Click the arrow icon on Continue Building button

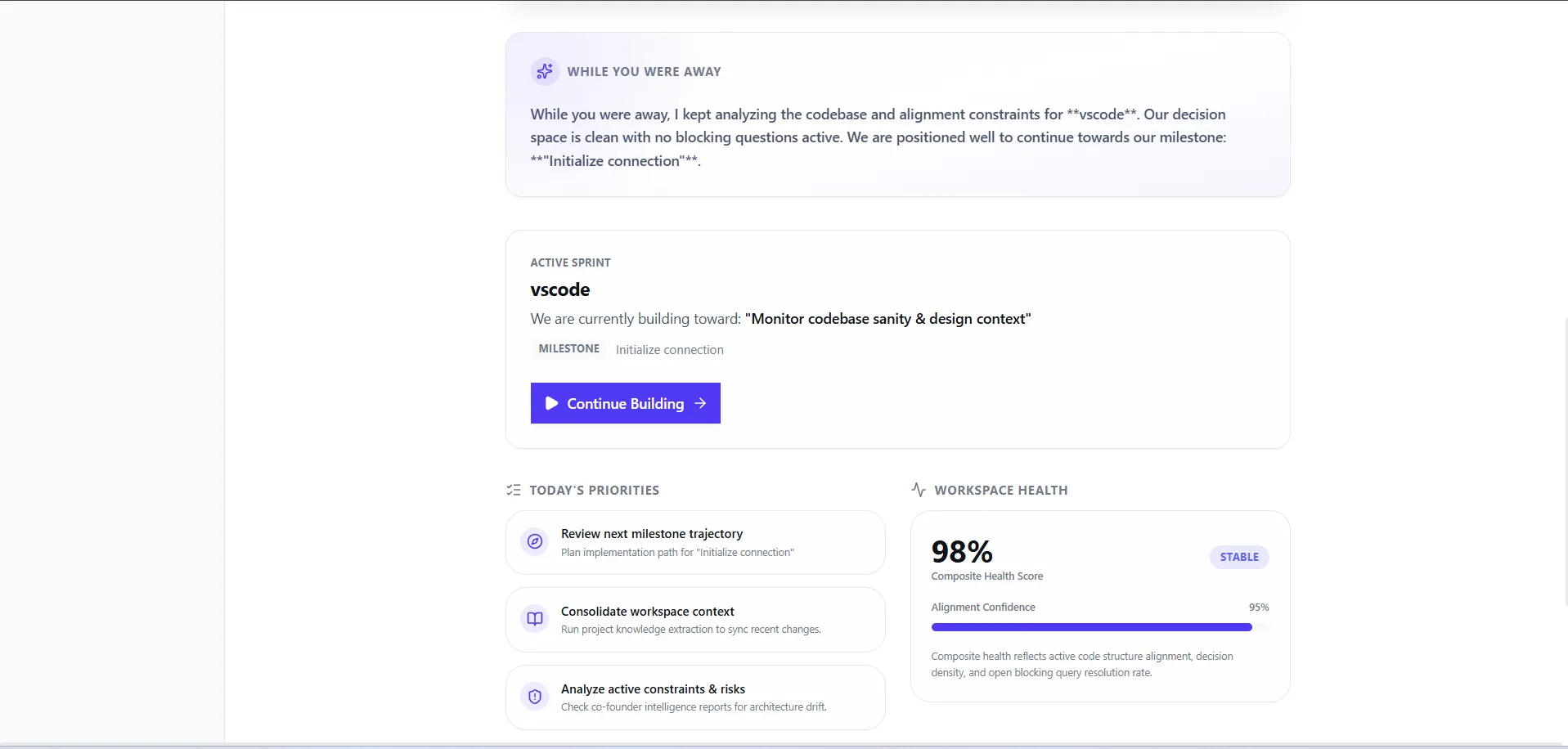[x=700, y=403]
